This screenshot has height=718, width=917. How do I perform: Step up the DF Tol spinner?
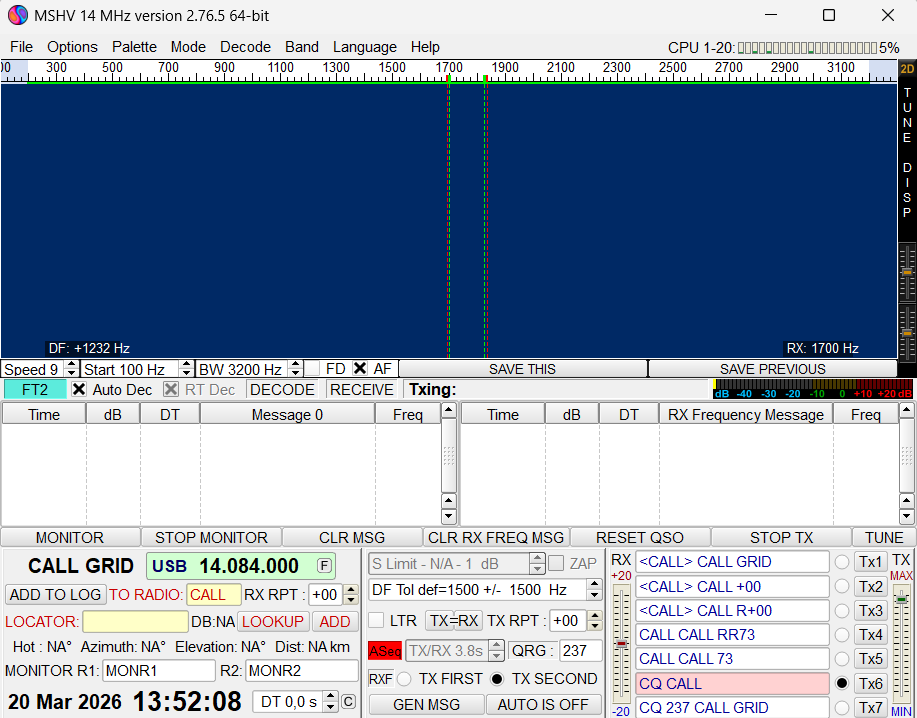(x=594, y=585)
